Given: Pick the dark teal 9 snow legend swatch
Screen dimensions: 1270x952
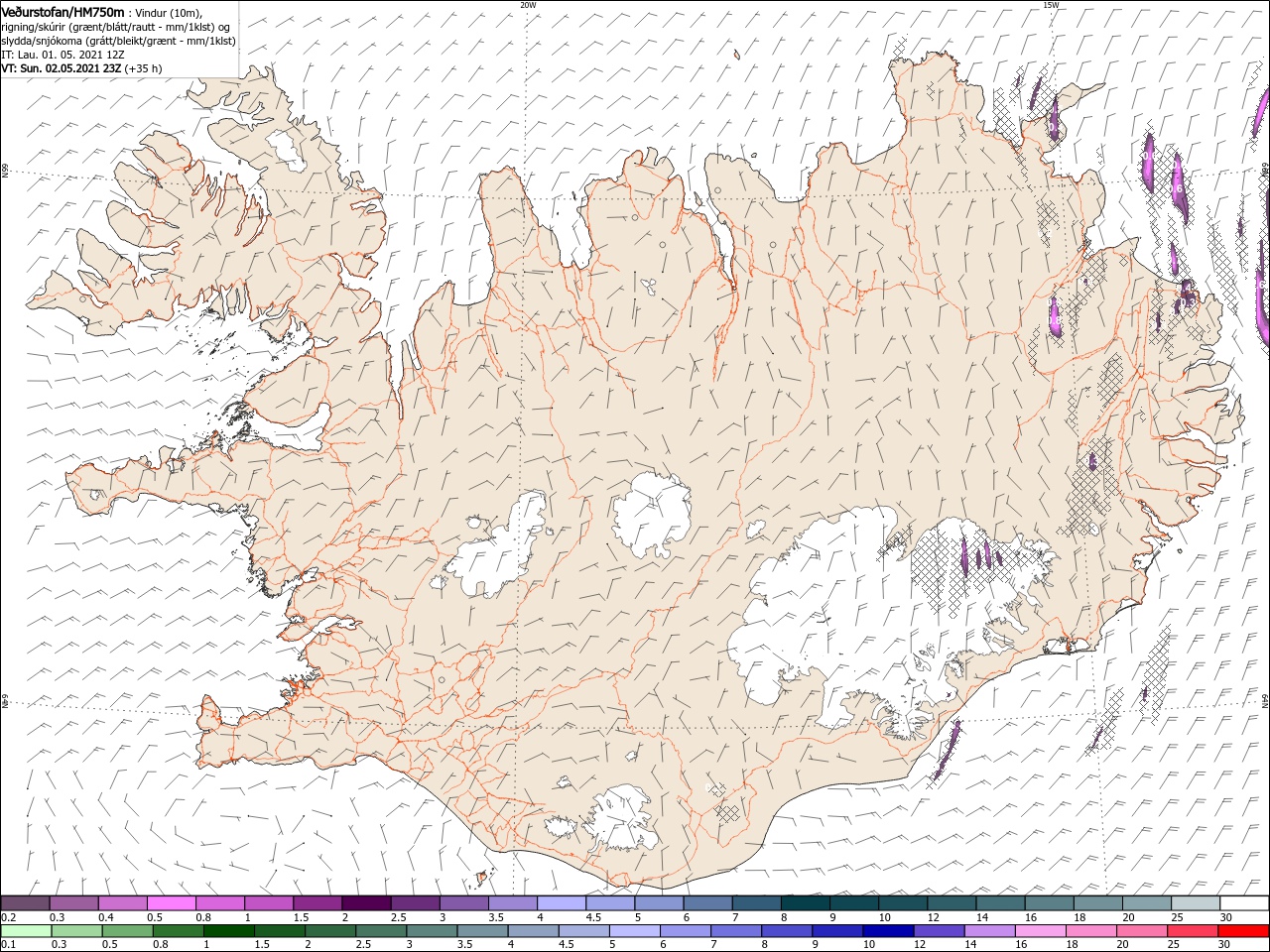Looking at the screenshot, I should coord(853,903).
